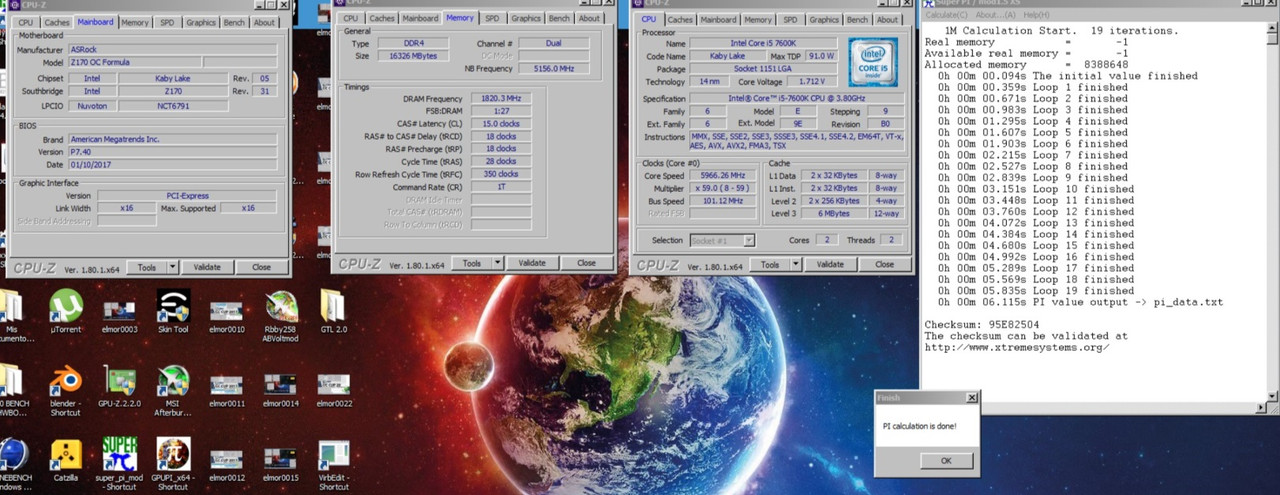Open SPD tab in the Memory CPU-Z window
1280x495 pixels.
[x=492, y=18]
